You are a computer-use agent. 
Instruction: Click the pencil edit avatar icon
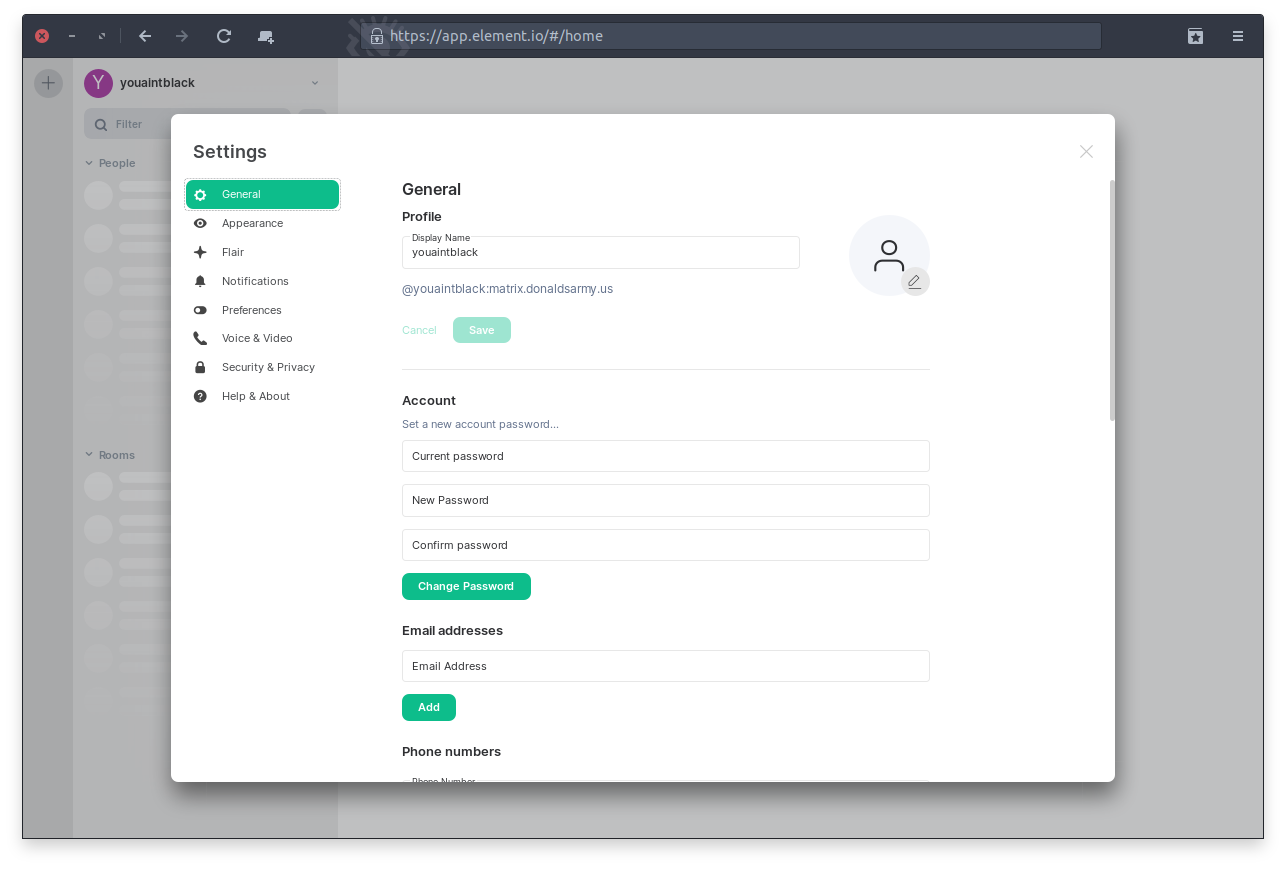click(x=914, y=282)
